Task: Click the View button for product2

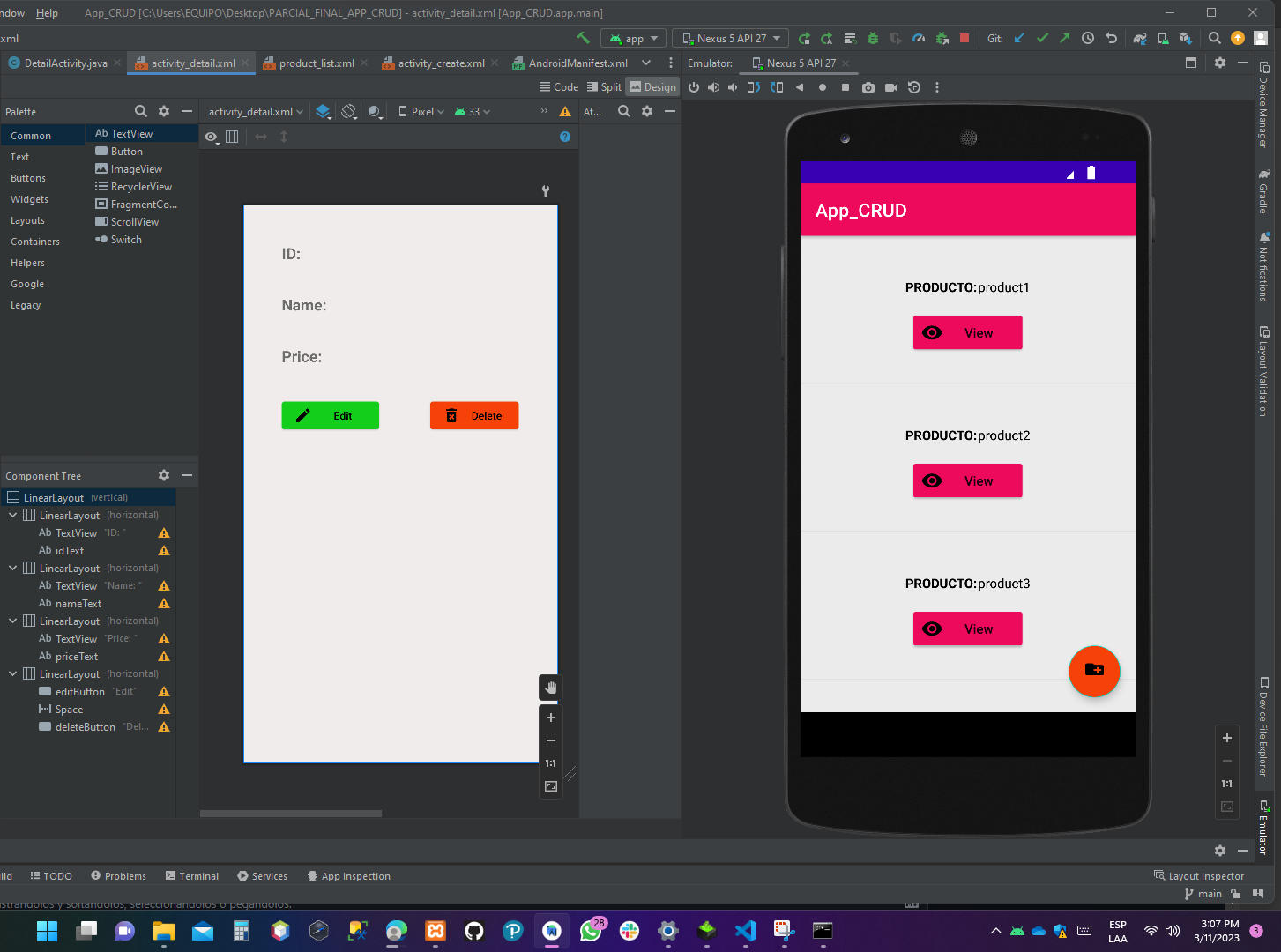Action: (x=967, y=480)
